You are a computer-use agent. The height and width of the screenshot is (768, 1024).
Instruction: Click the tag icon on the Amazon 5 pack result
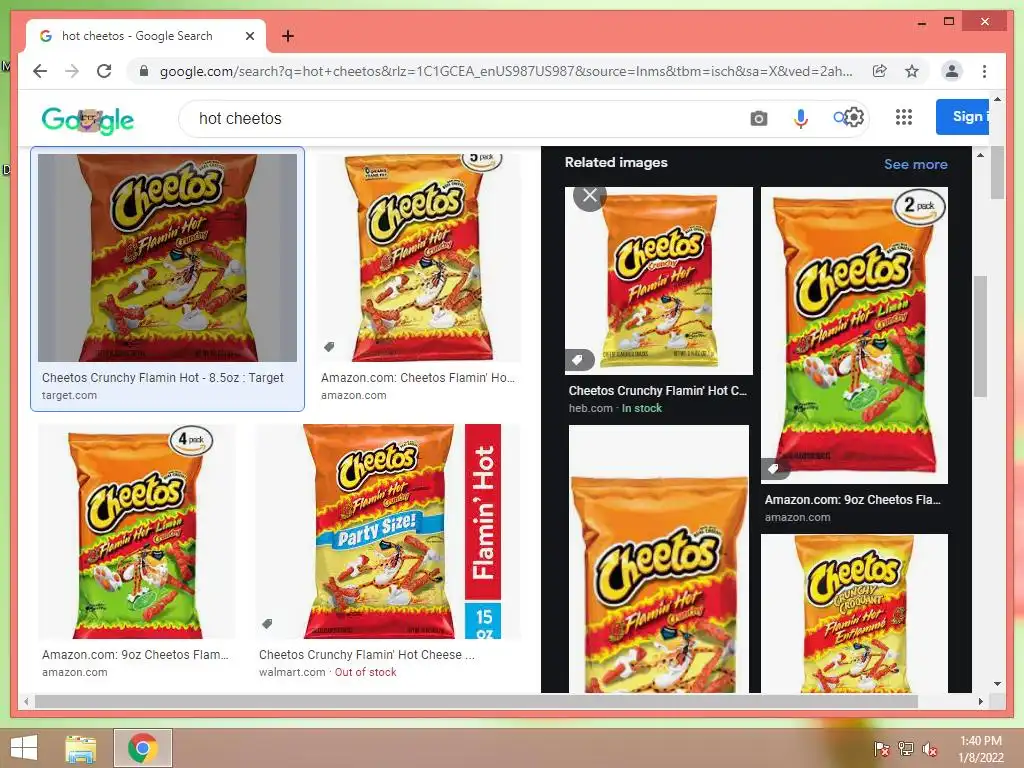(x=329, y=347)
